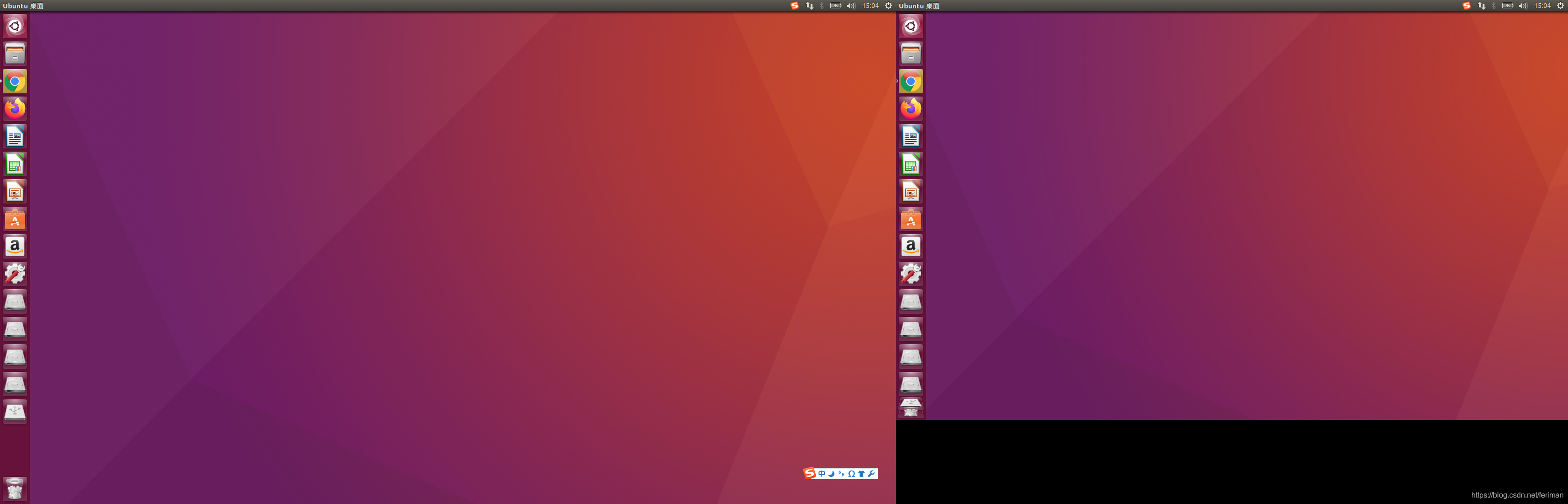Image resolution: width=1568 pixels, height=504 pixels.
Task: Launch Google Chrome from right screen launcher
Action: [910, 81]
